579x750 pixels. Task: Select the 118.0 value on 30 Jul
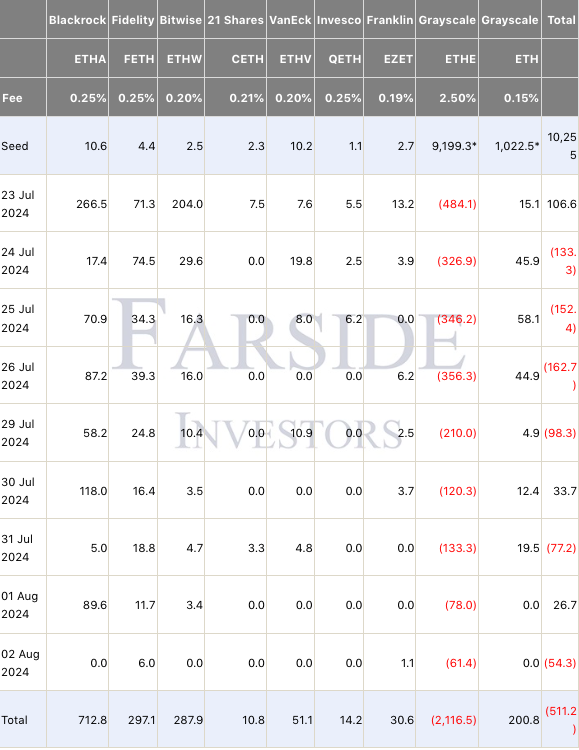pos(93,491)
